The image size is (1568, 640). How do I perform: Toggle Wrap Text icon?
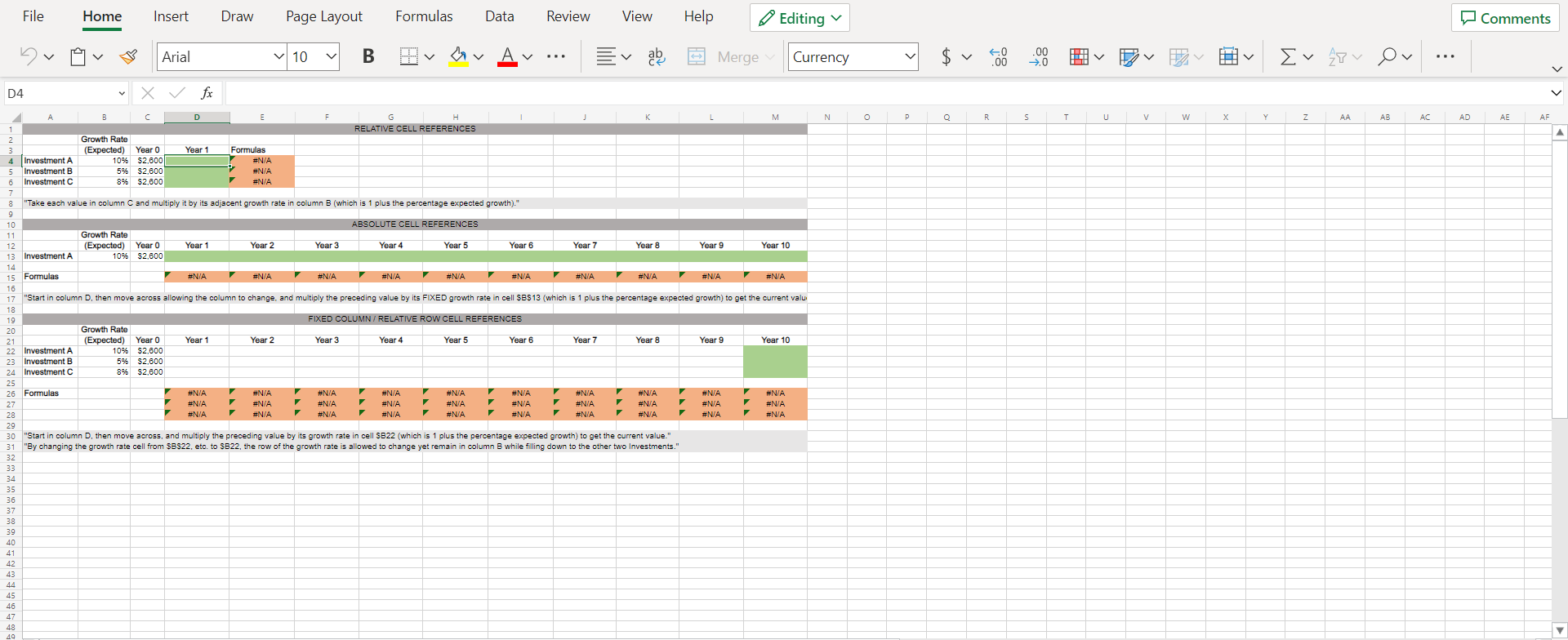pos(656,56)
